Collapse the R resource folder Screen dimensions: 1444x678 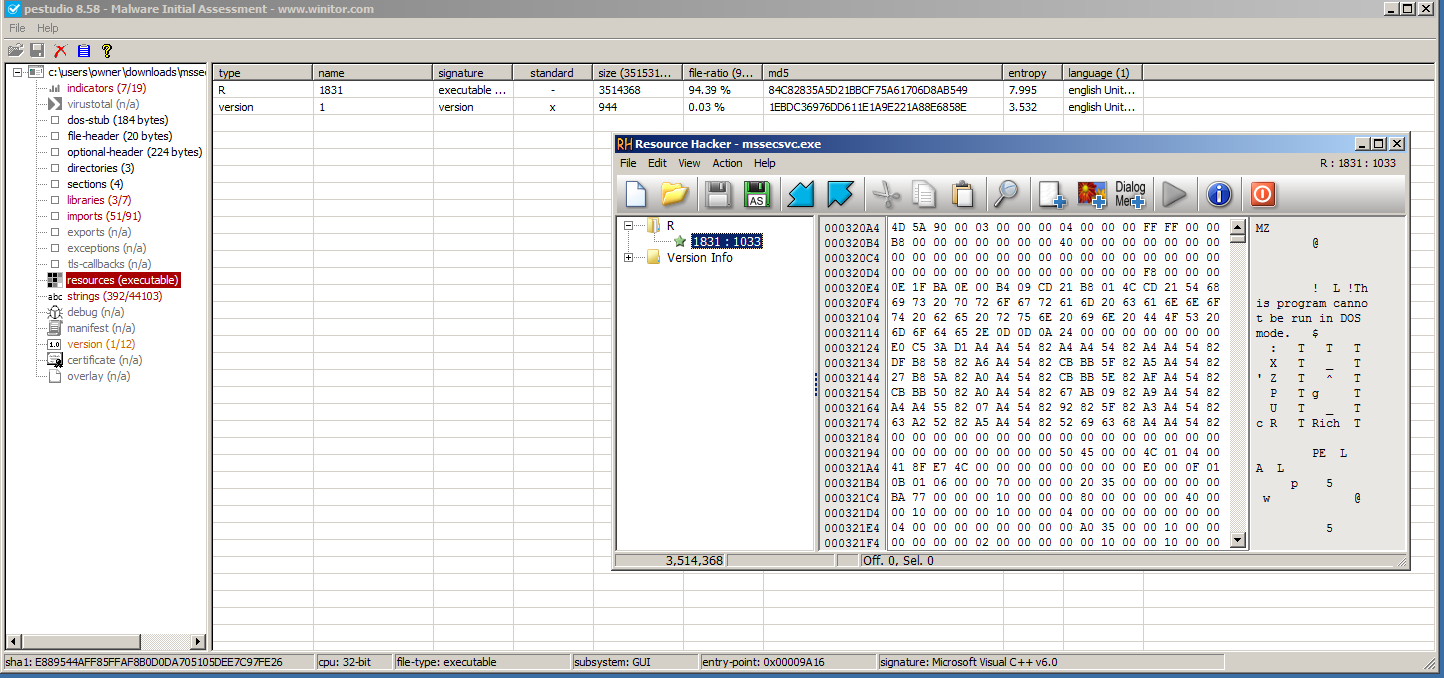tap(629, 226)
